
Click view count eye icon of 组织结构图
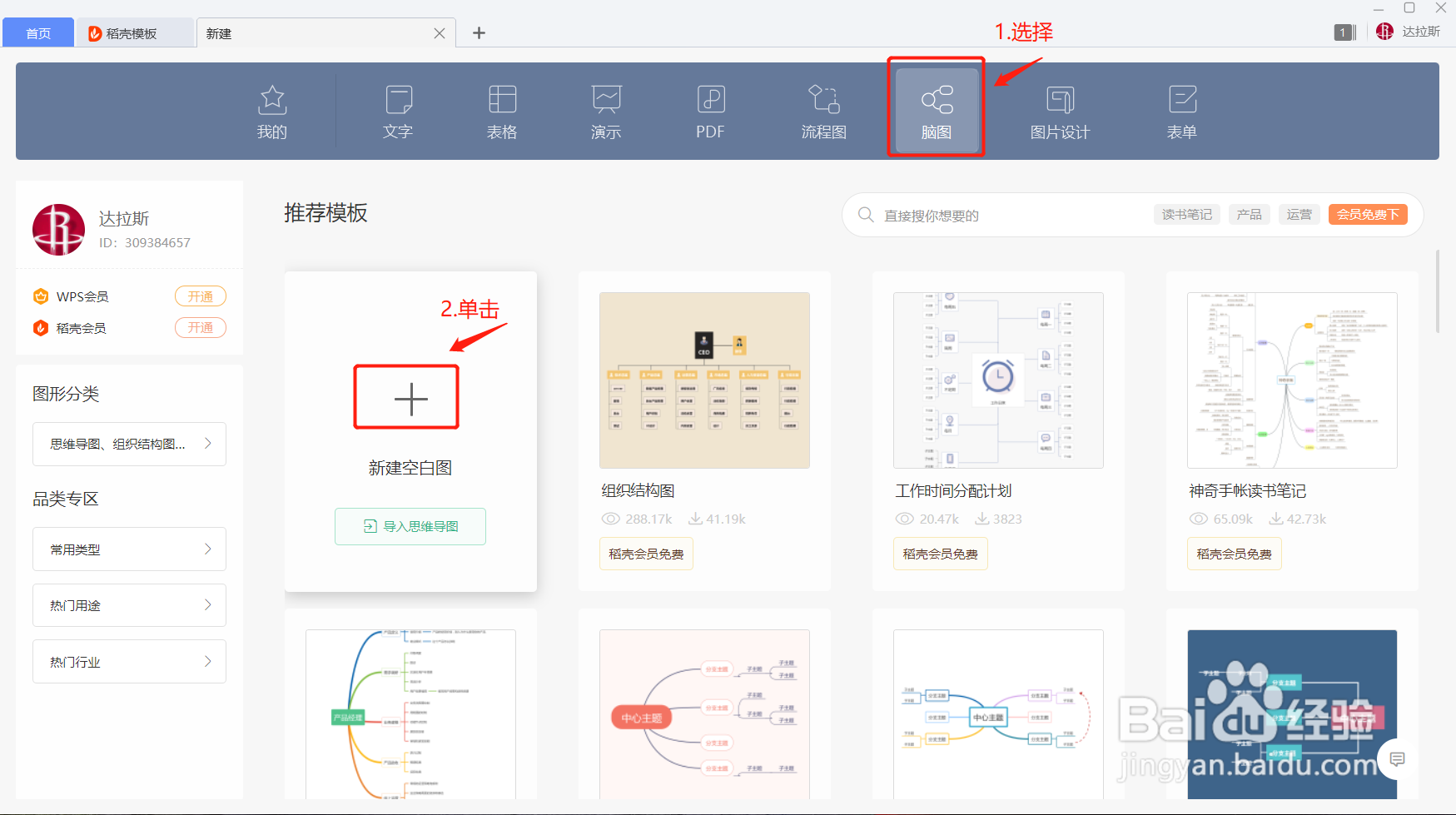point(611,519)
